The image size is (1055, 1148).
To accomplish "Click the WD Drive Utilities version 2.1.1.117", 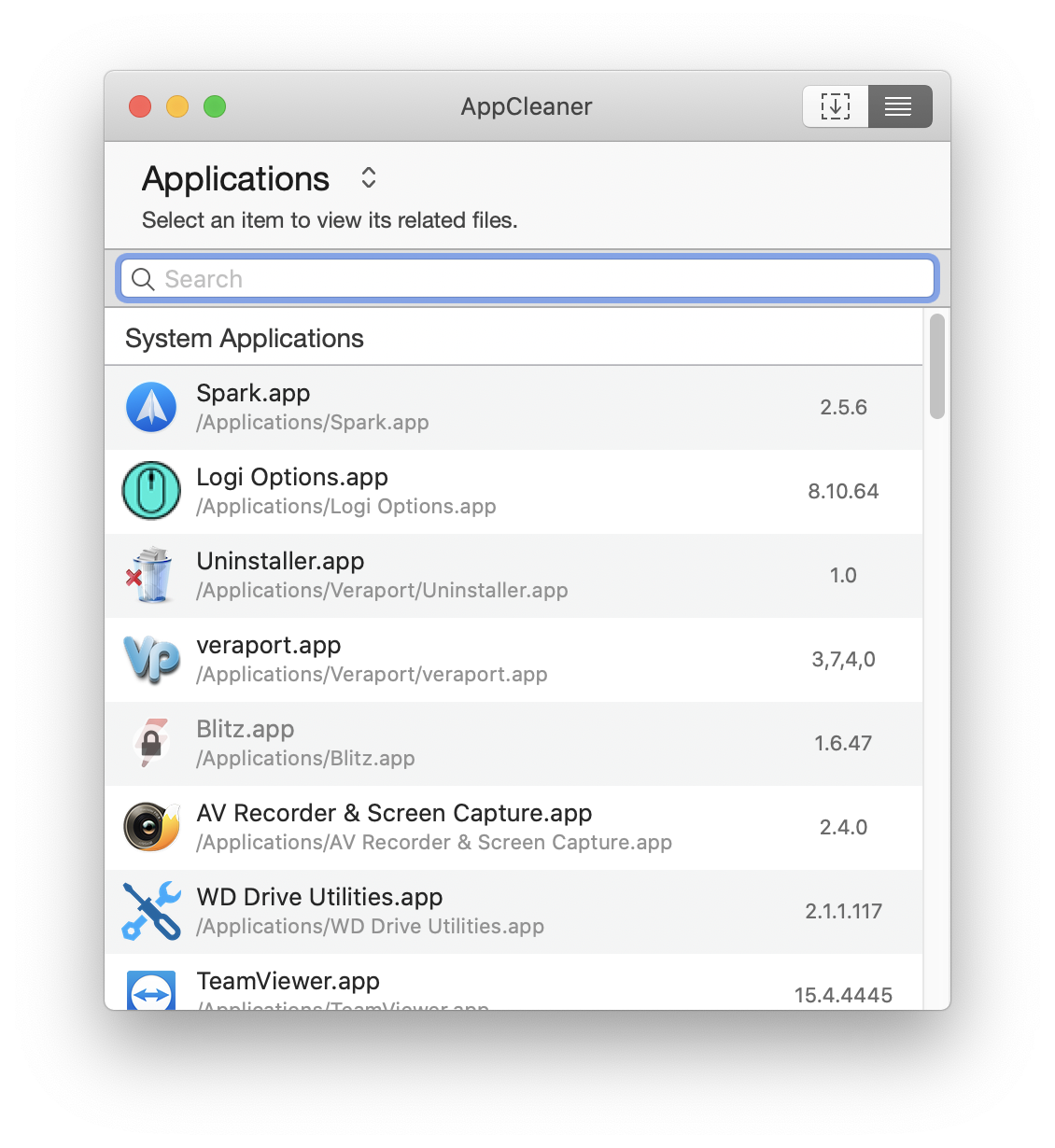I will pos(844,911).
